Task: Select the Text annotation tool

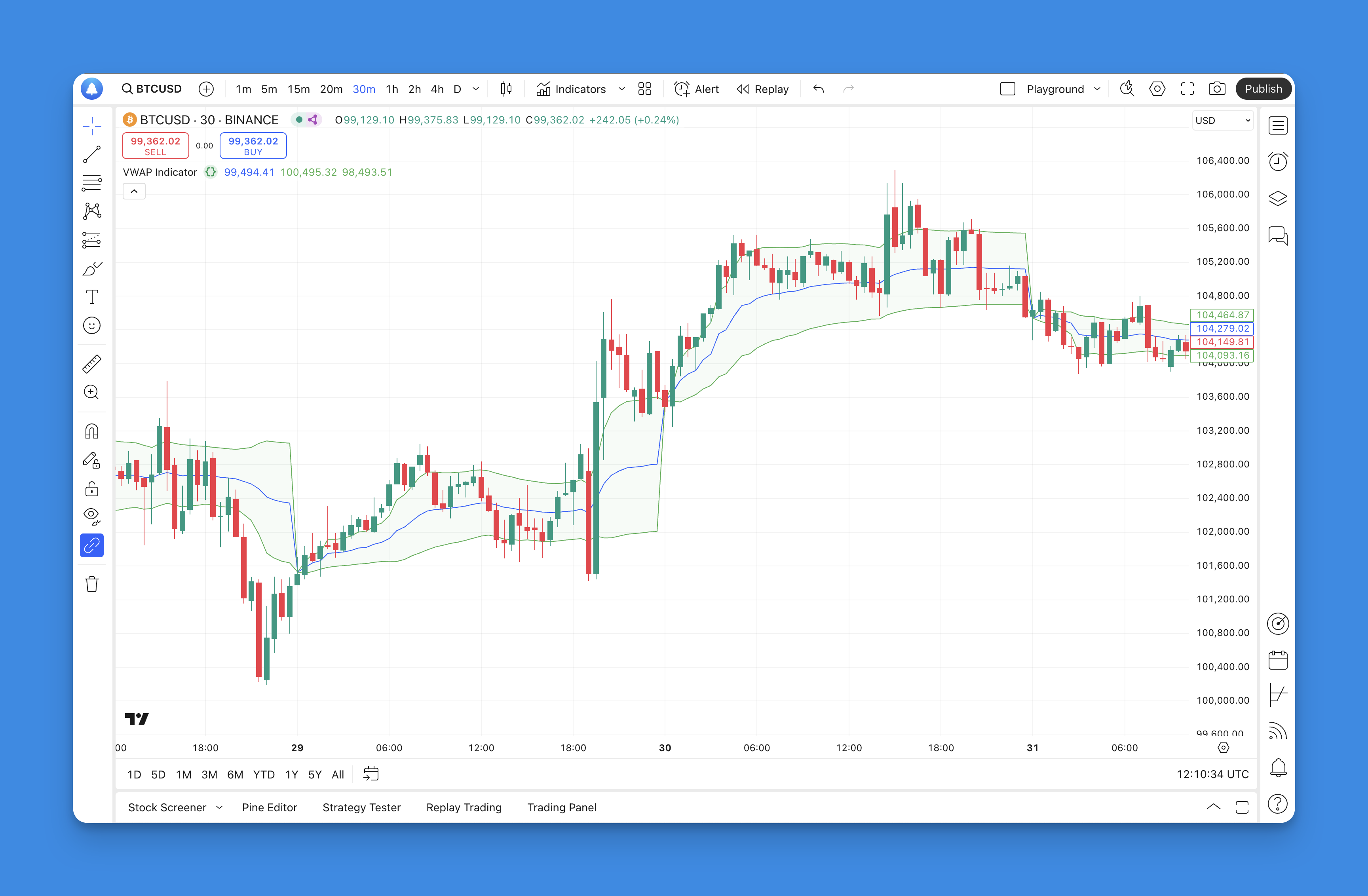Action: pyautogui.click(x=92, y=297)
